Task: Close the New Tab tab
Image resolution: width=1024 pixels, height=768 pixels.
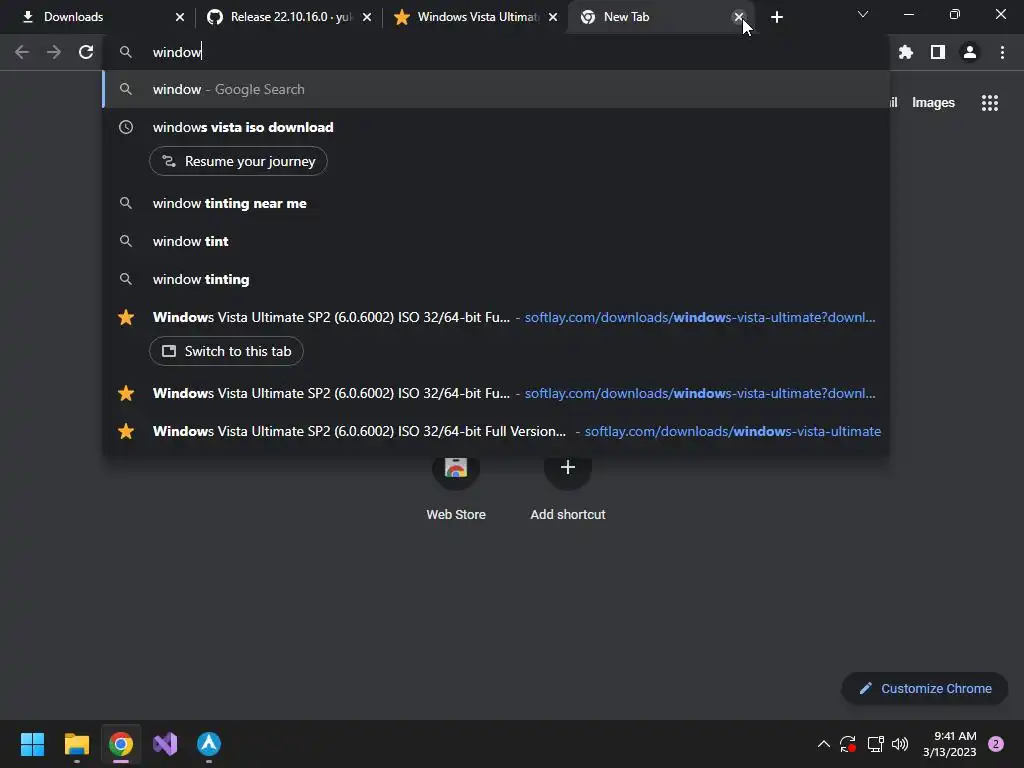Action: [739, 18]
